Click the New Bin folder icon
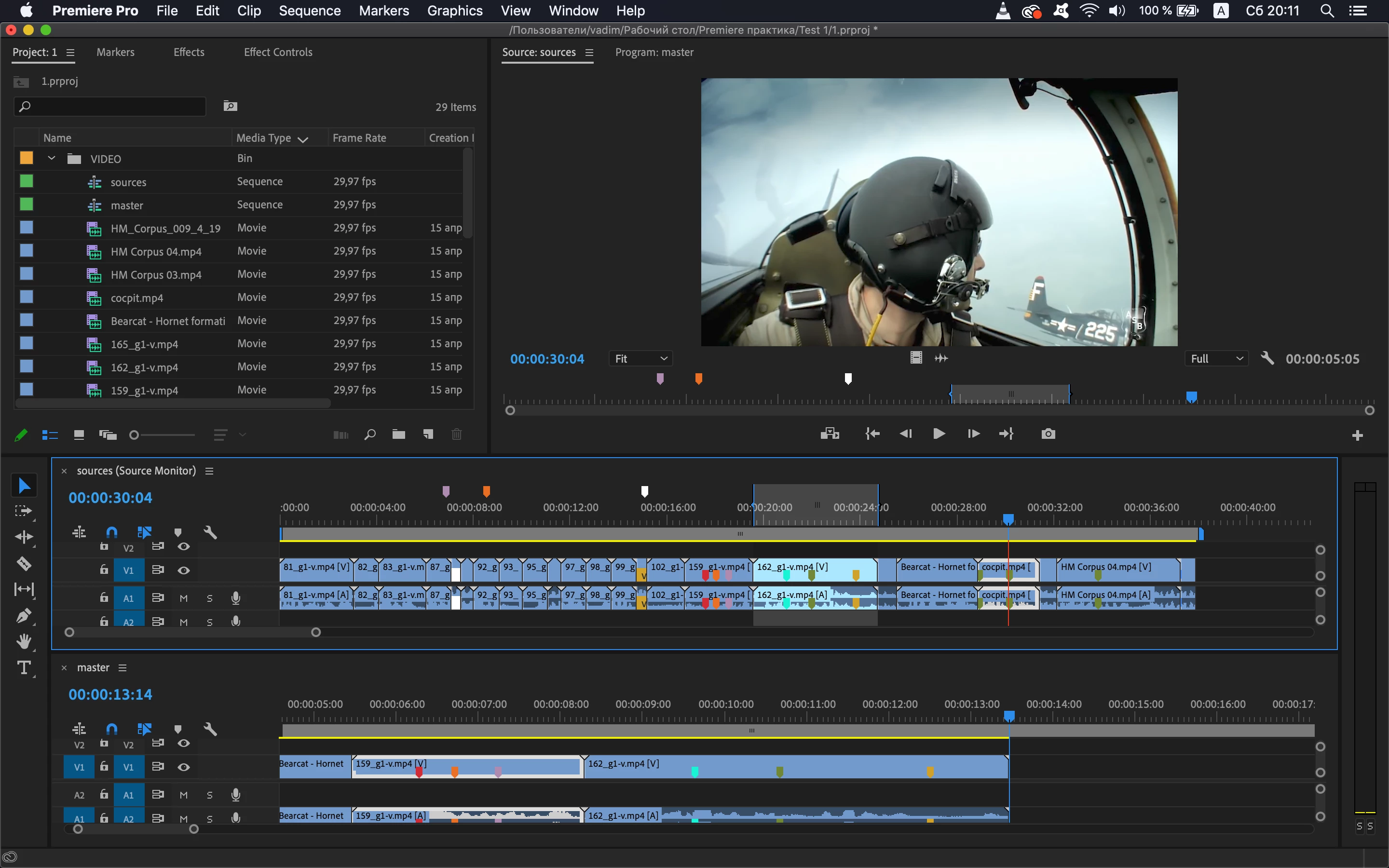The image size is (1389, 868). point(398,434)
